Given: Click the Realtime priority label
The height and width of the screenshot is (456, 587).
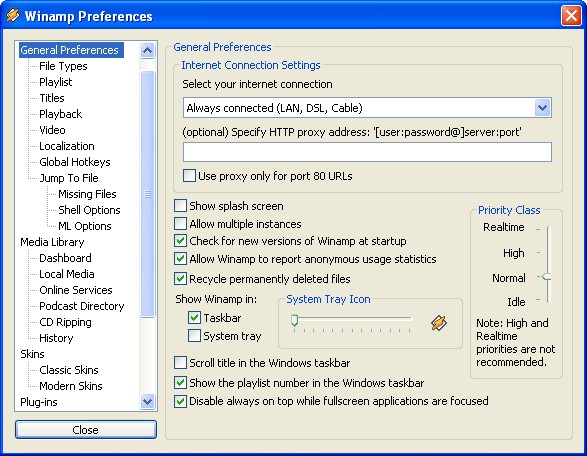Looking at the screenshot, I should (504, 227).
